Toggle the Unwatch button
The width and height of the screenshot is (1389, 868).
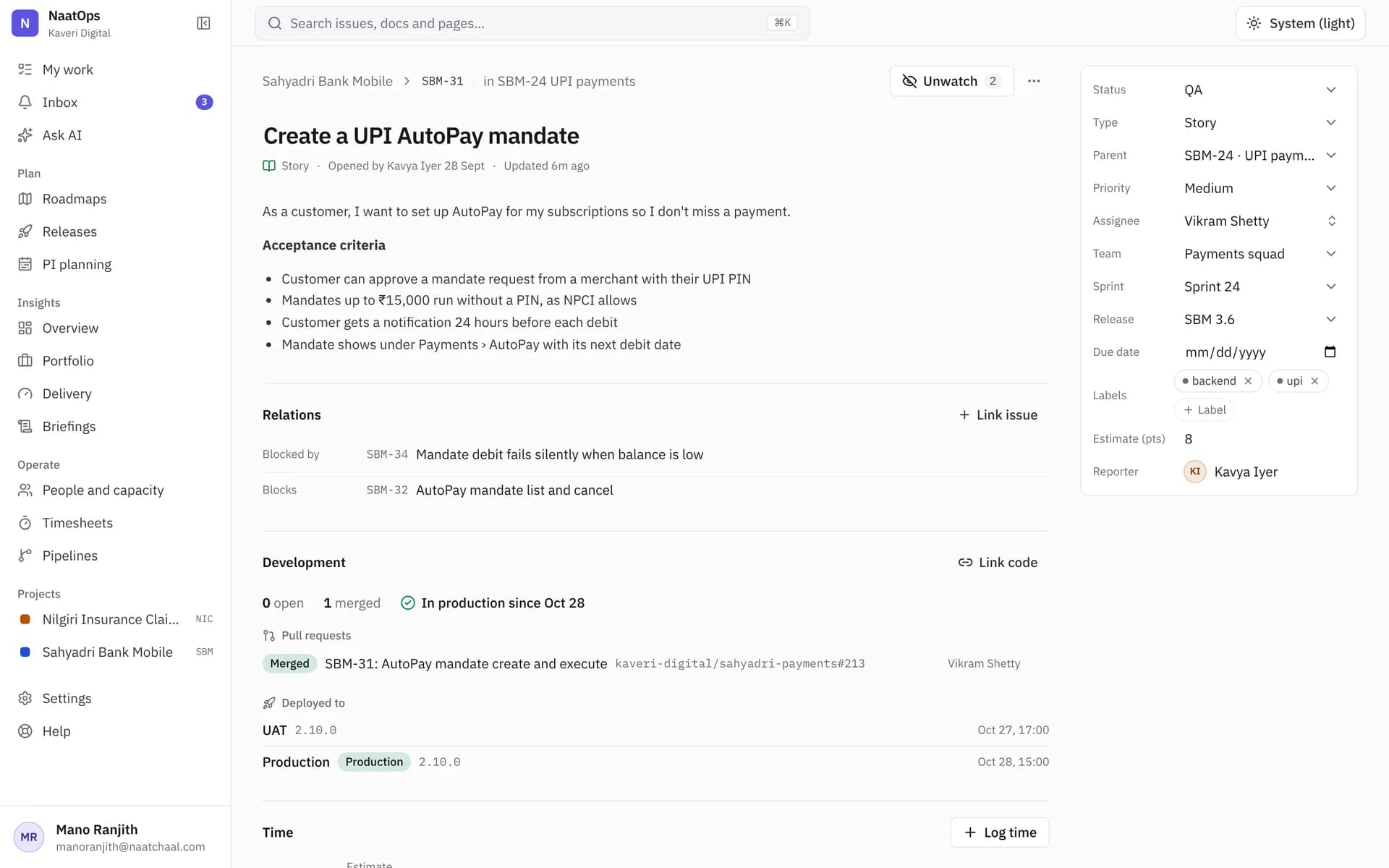click(x=951, y=81)
